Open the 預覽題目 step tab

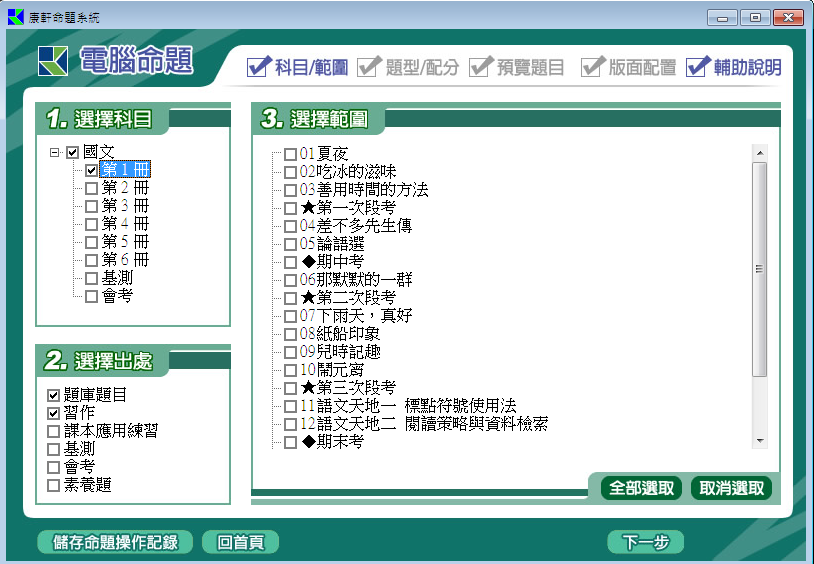[x=517, y=67]
